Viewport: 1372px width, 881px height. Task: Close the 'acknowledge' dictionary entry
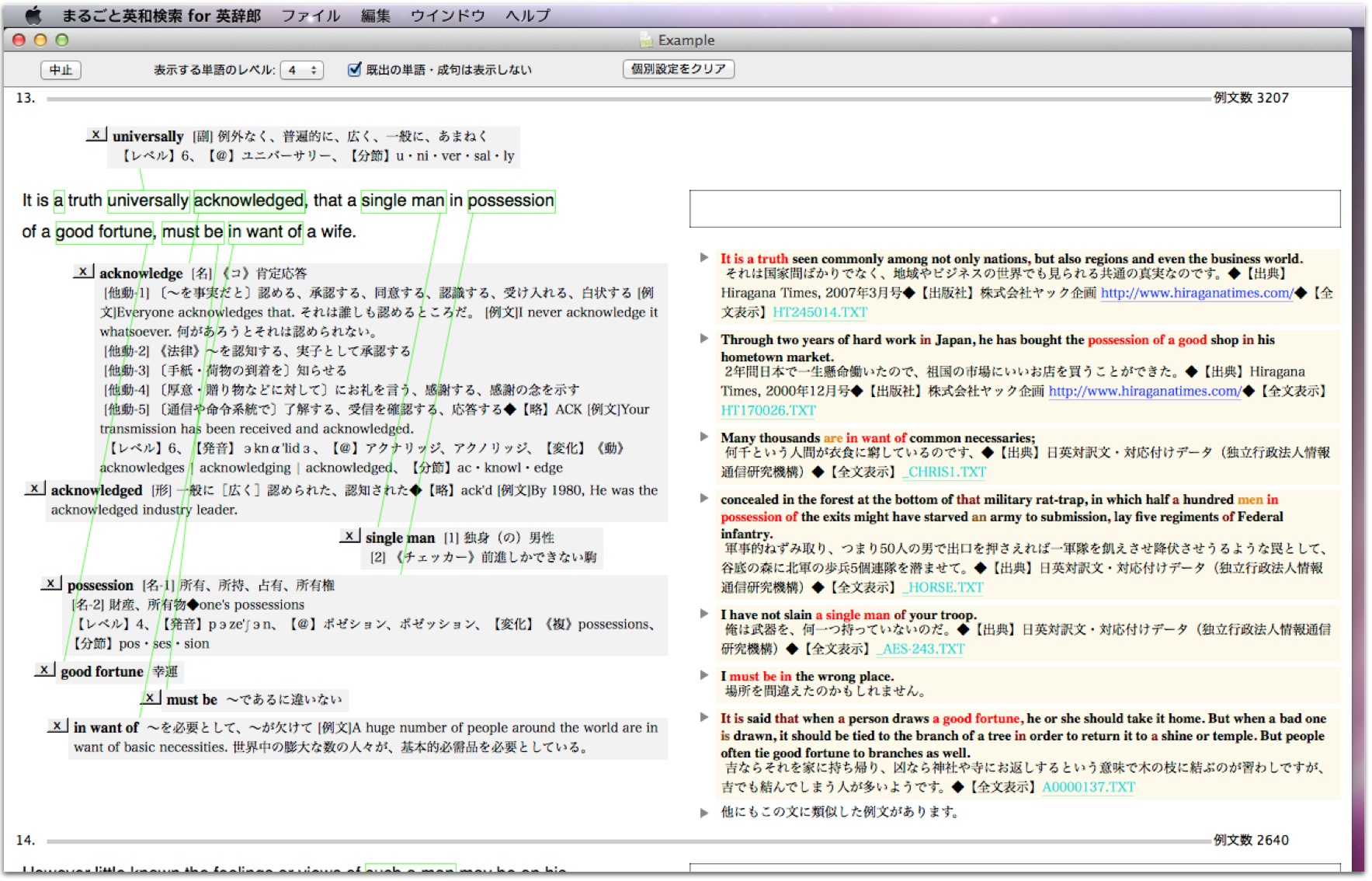[x=83, y=271]
